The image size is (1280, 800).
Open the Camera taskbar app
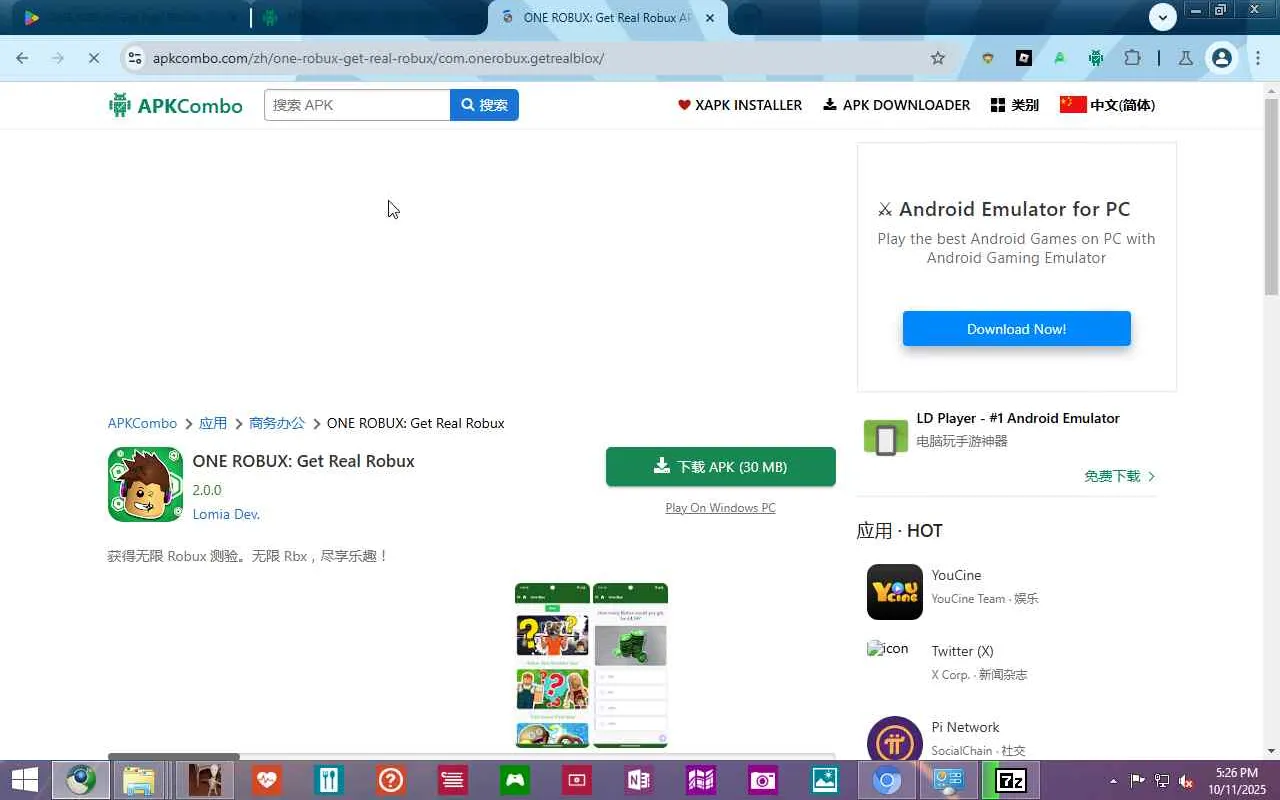[763, 780]
